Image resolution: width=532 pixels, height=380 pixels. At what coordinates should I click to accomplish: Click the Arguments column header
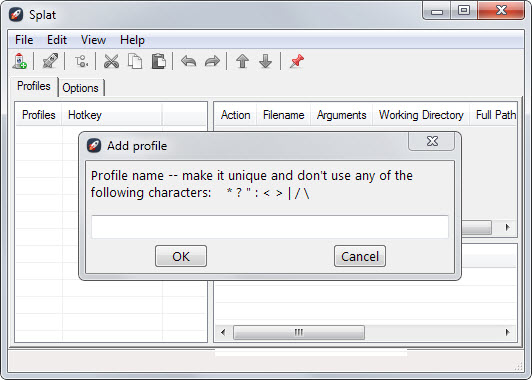(x=341, y=115)
